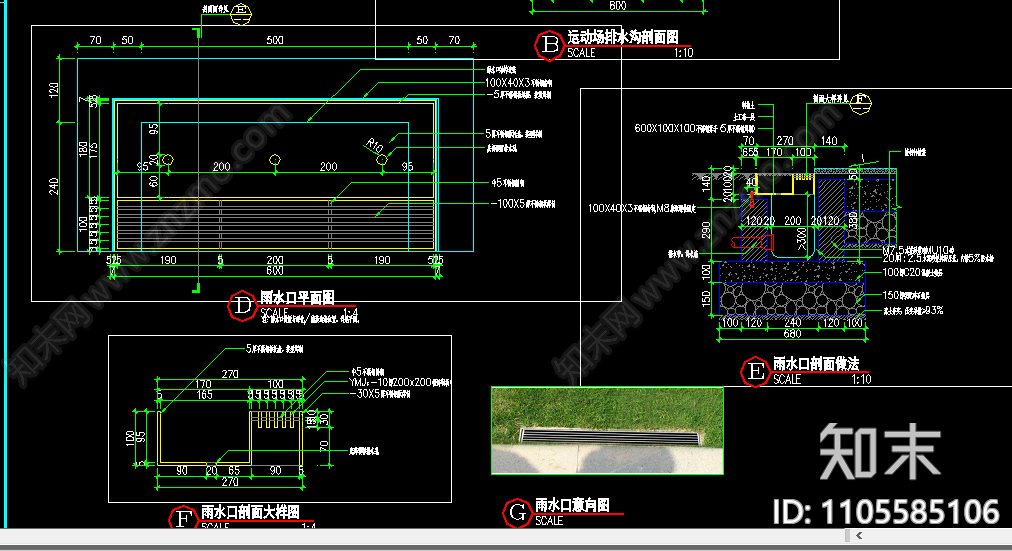Screen dimensions: 1012x551
Task: Select the title 雨水口意向图
Action: 572,506
